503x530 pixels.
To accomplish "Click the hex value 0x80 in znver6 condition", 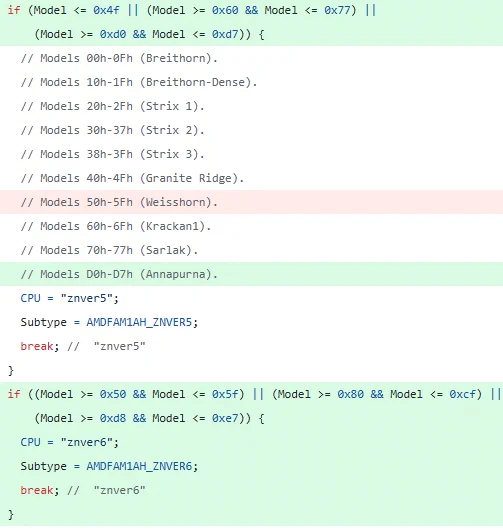I will pyautogui.click(x=351, y=394).
